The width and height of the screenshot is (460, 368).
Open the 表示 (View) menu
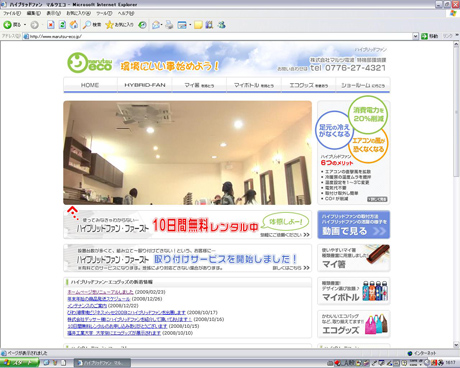[x=53, y=13]
